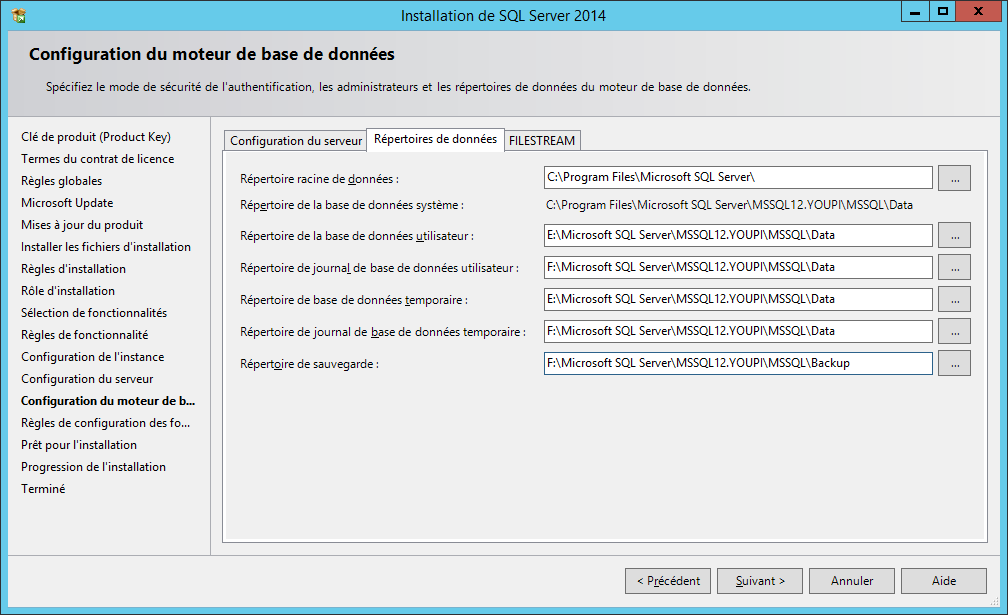The width and height of the screenshot is (1008, 615).
Task: Select 'Clé de produit (Product Key)' step
Action: [96, 137]
